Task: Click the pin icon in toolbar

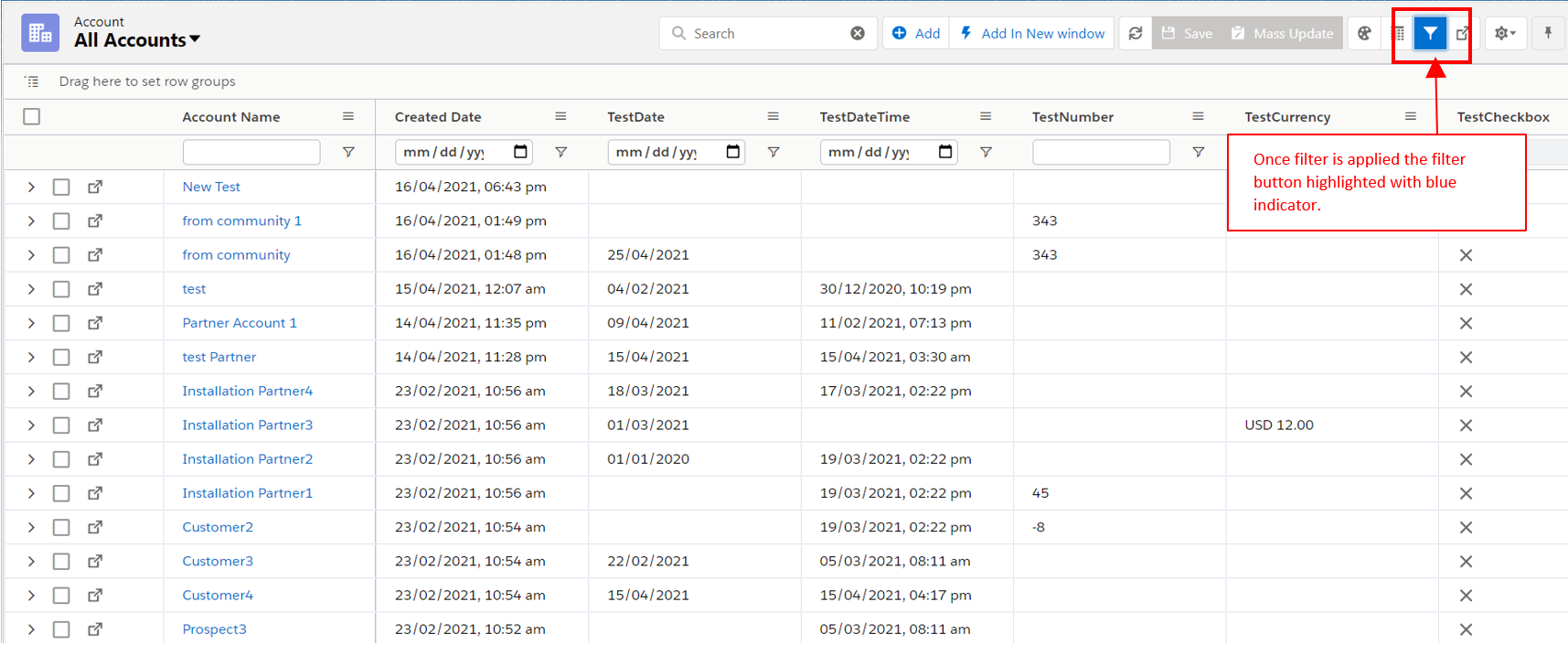Action: point(1548,34)
